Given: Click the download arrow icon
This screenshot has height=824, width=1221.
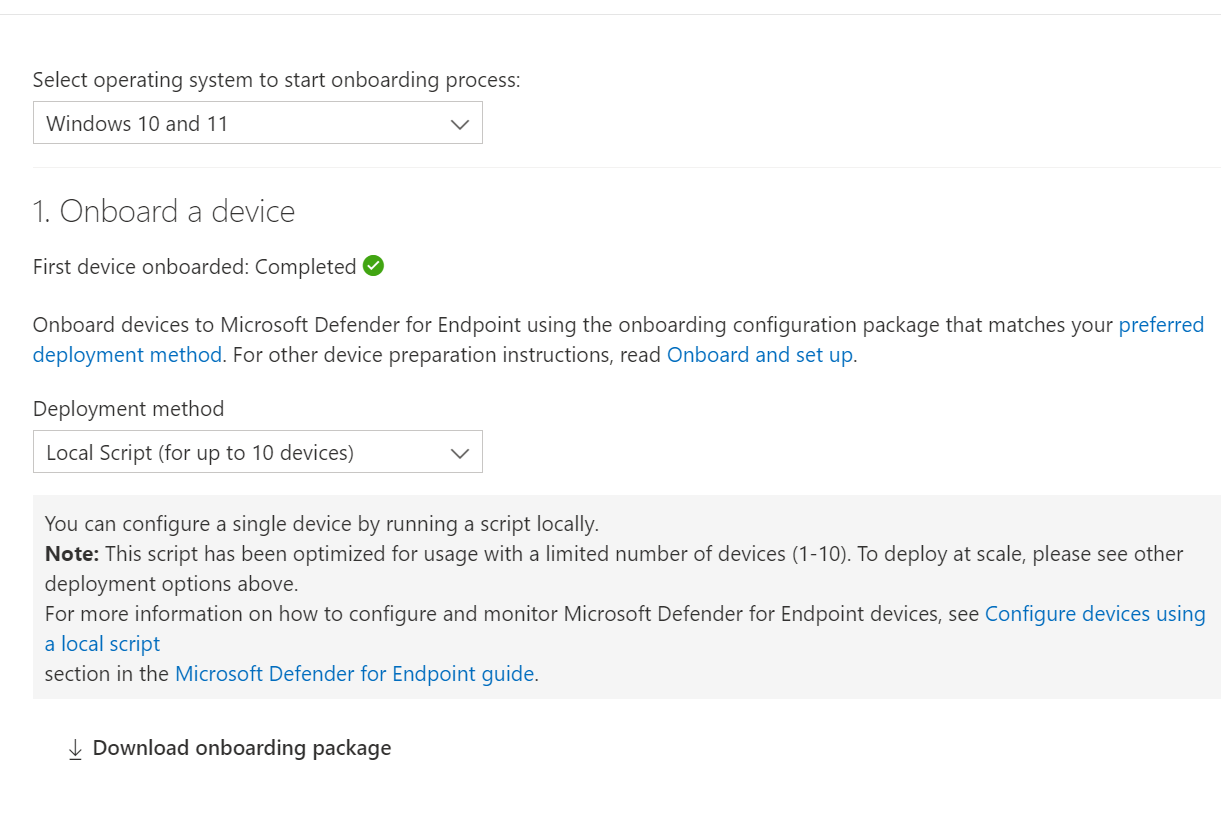Looking at the screenshot, I should tap(75, 747).
